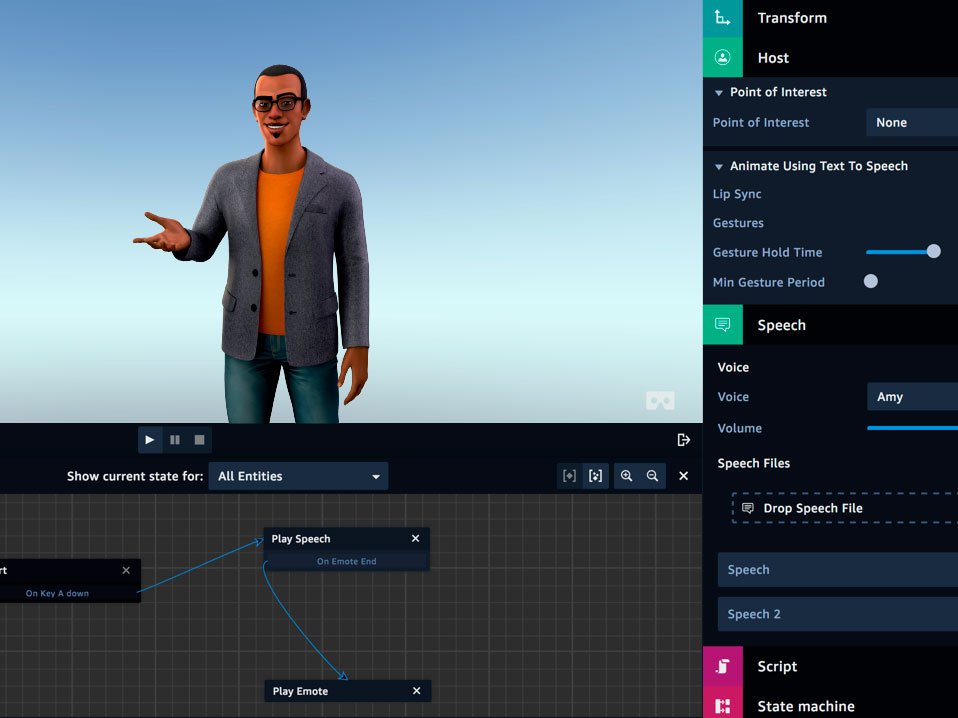The height and width of the screenshot is (718, 958).
Task: Zoom out of the state graph
Action: pos(652,476)
